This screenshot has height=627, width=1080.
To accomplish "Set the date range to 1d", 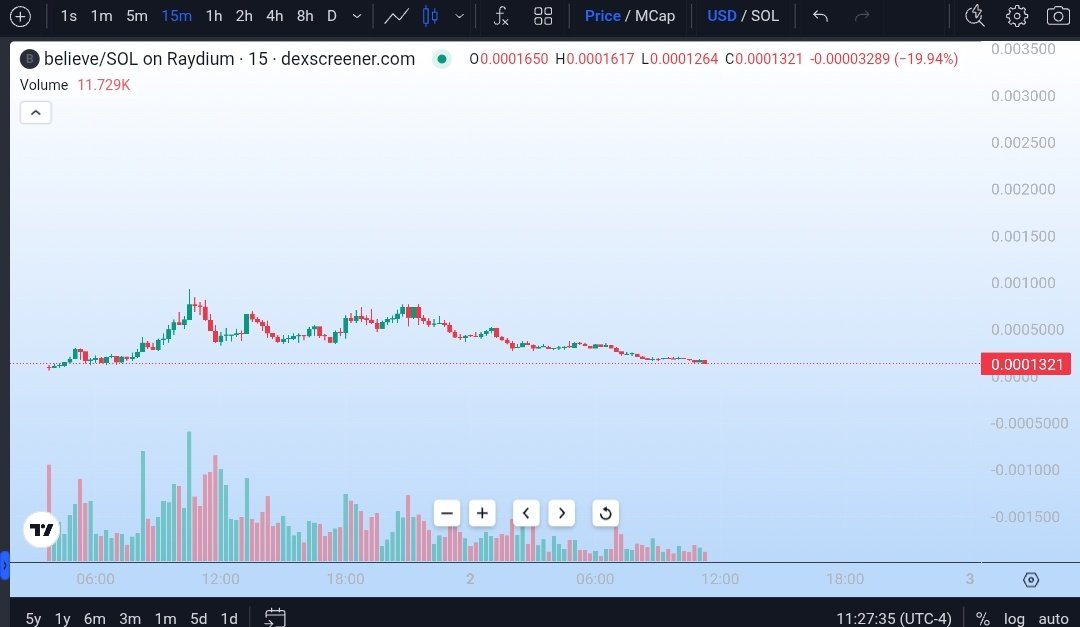I will click(x=229, y=618).
